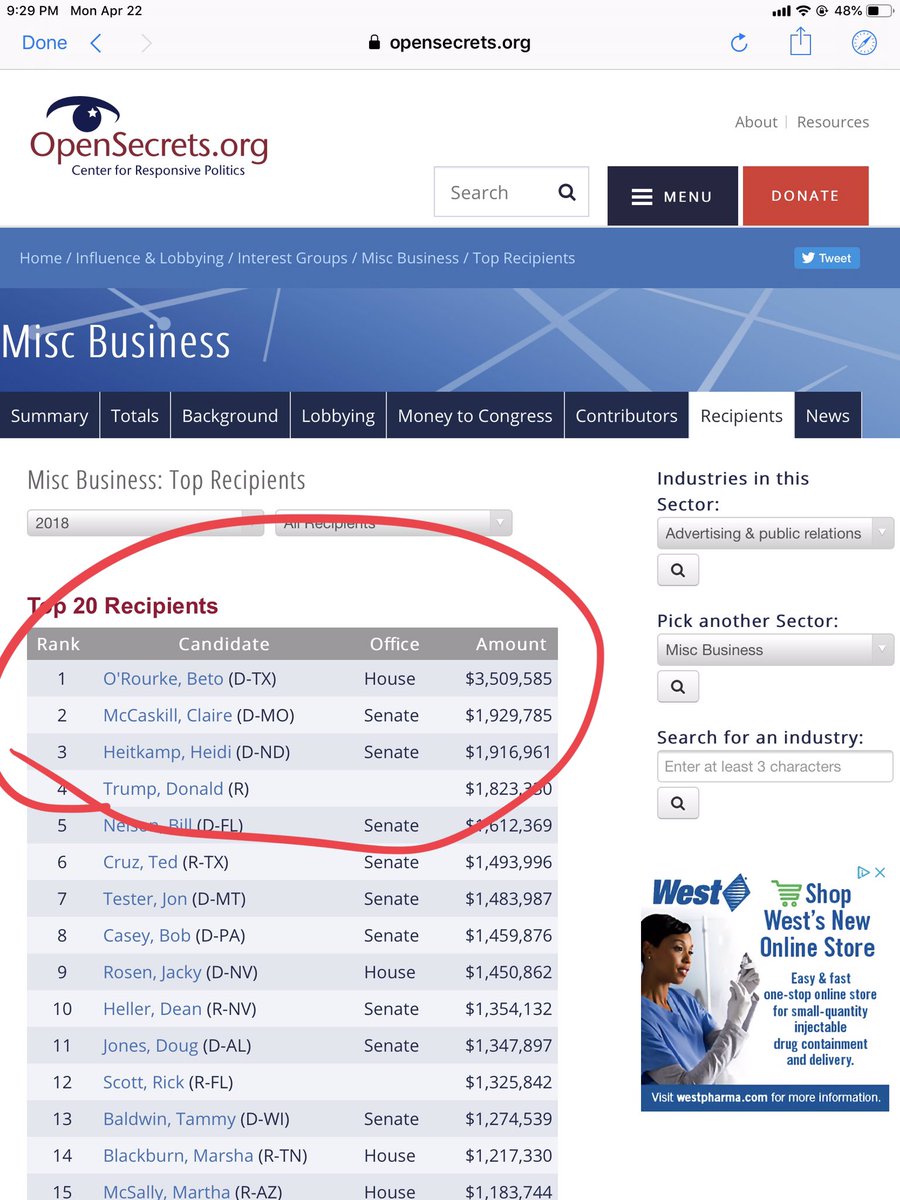
Task: Open O'Rourke, Beto candidate link
Action: [163, 679]
